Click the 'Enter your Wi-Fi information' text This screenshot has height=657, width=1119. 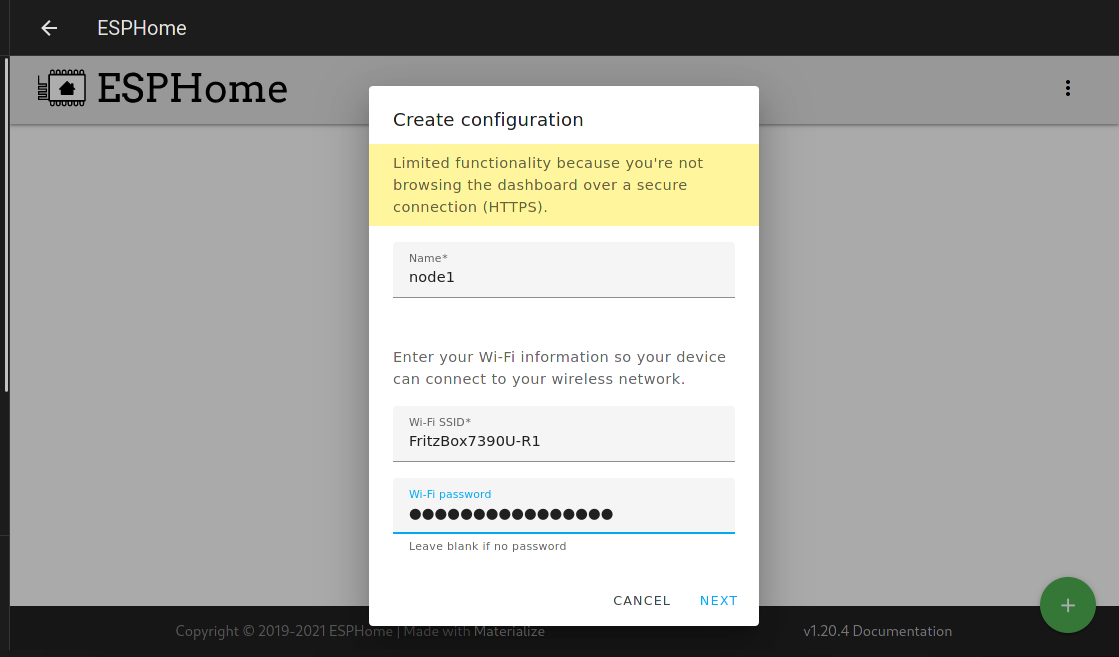[559, 368]
